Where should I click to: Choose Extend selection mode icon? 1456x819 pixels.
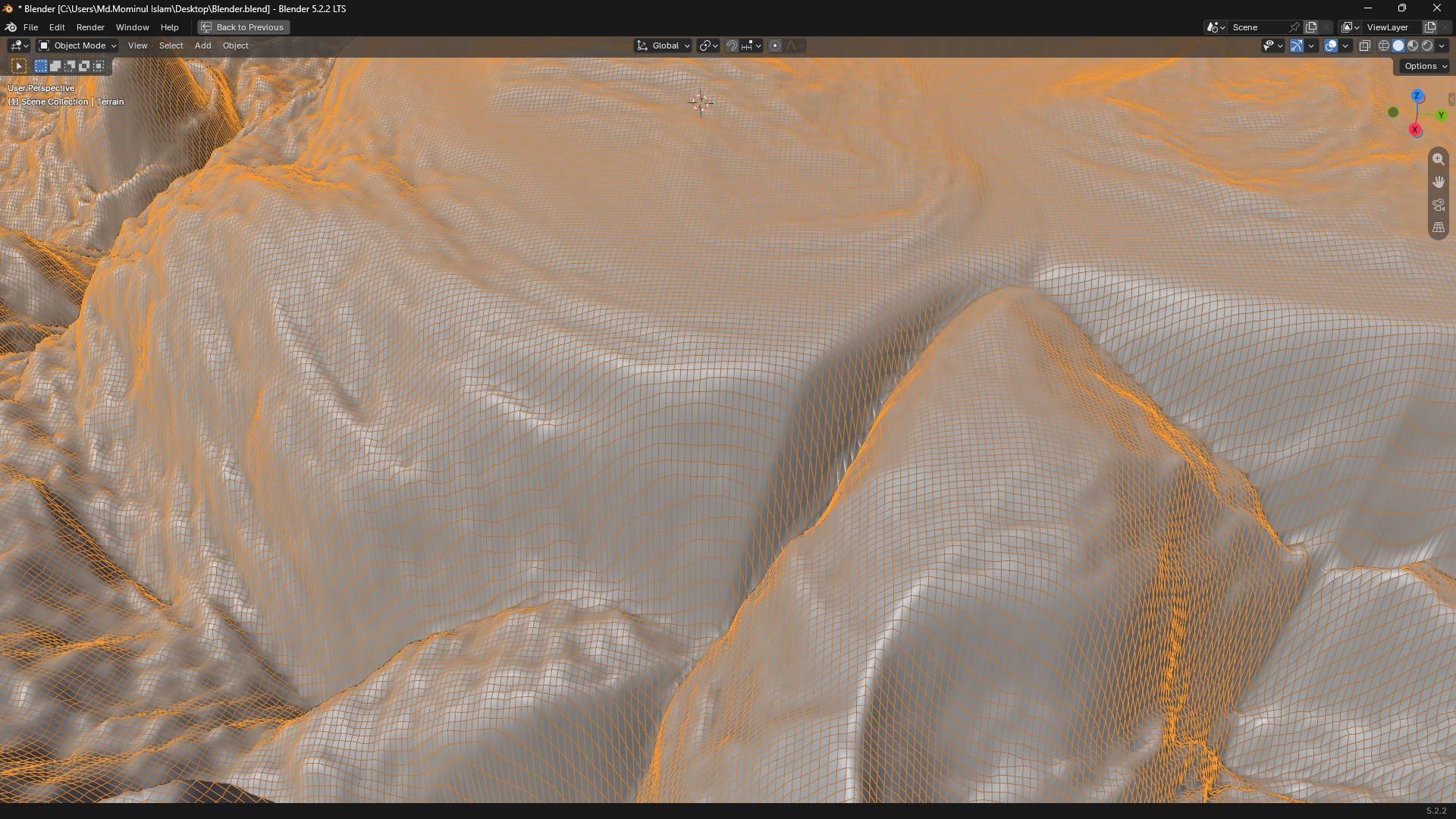(55, 66)
